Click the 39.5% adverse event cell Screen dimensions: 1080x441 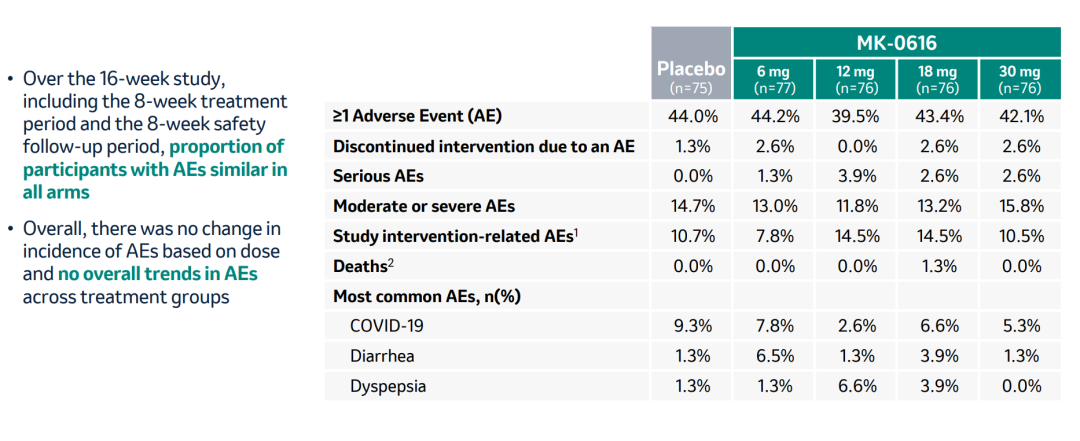(855, 117)
